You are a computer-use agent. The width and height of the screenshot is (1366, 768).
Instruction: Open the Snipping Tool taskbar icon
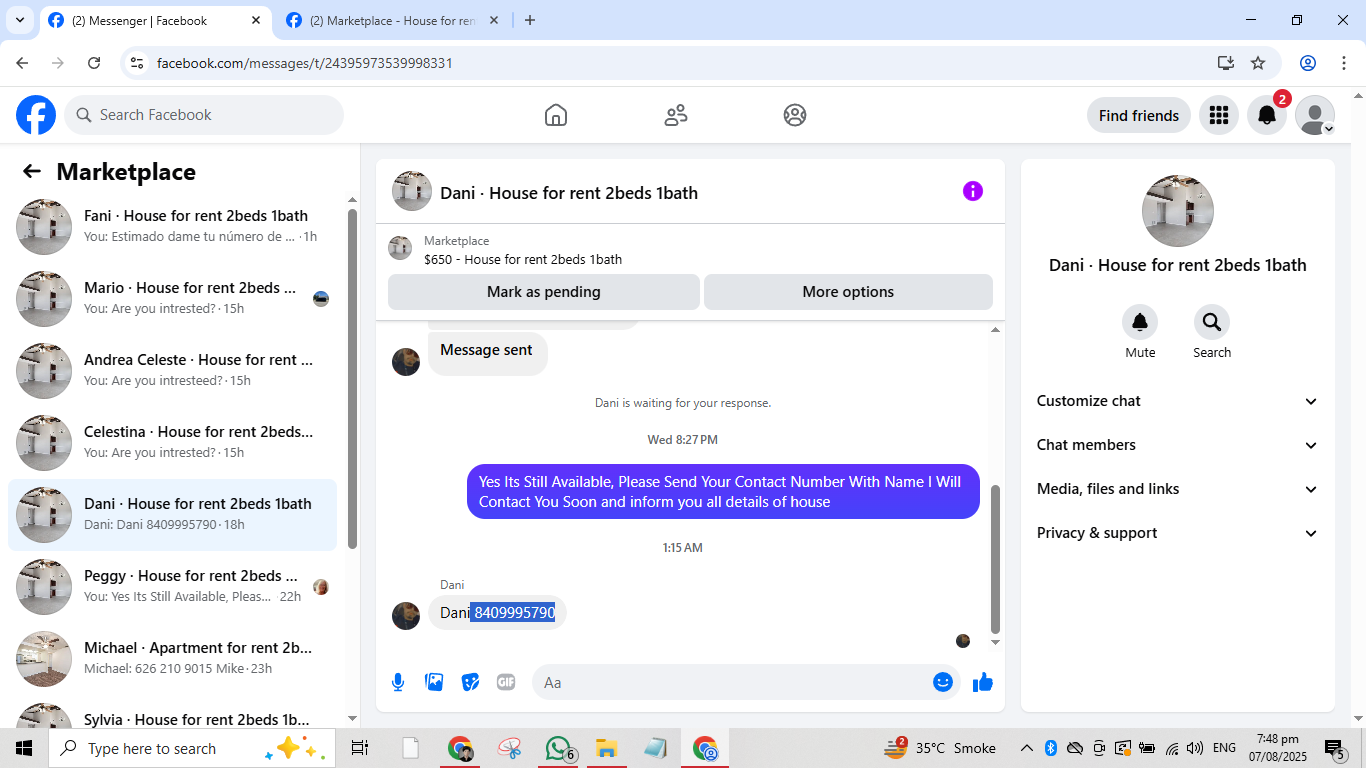(x=510, y=748)
